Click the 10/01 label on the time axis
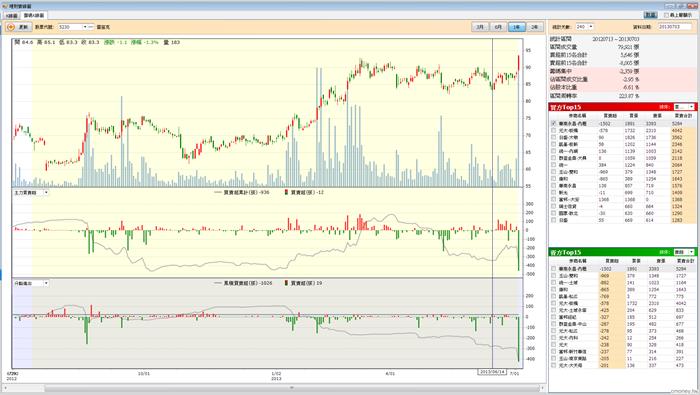Image resolution: width=700 pixels, height=395 pixels. coord(144,373)
